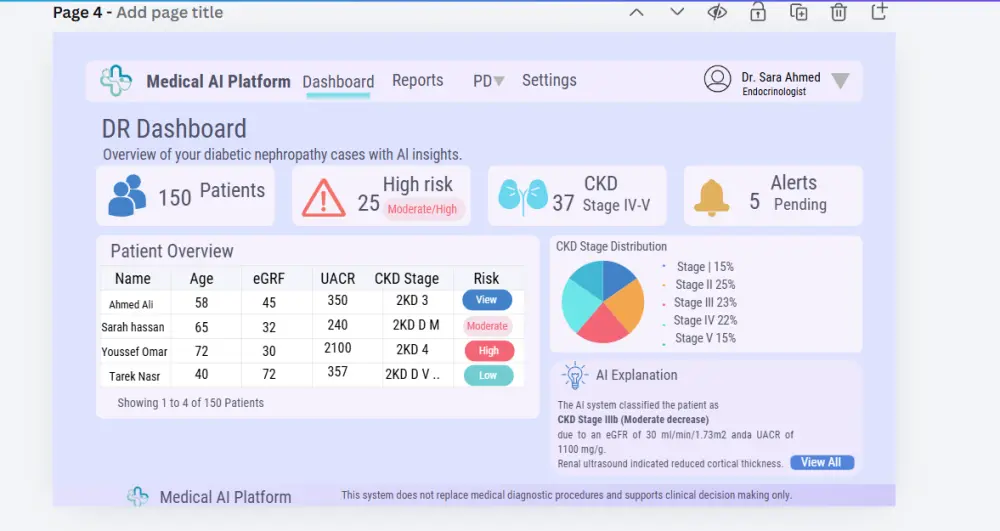Click the 'Patient Overview' heading
Viewport: 1000px width, 531px height.
coord(172,251)
